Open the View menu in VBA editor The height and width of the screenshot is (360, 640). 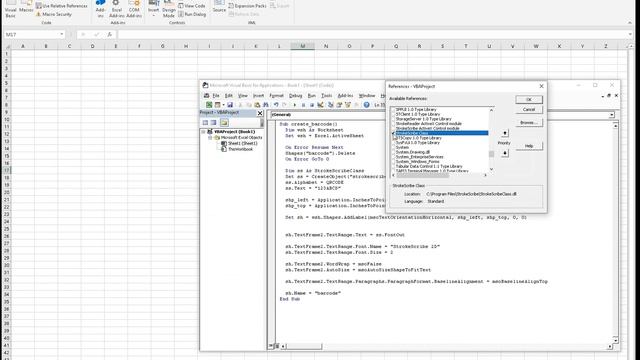243,96
